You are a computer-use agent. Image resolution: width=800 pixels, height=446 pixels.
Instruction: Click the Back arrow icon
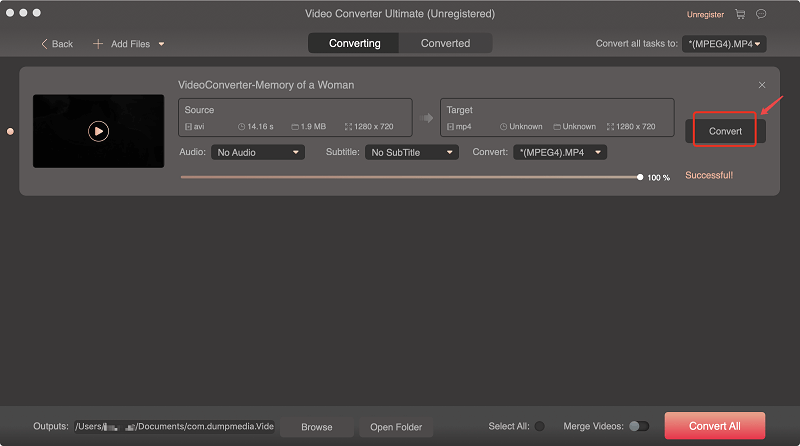point(45,44)
